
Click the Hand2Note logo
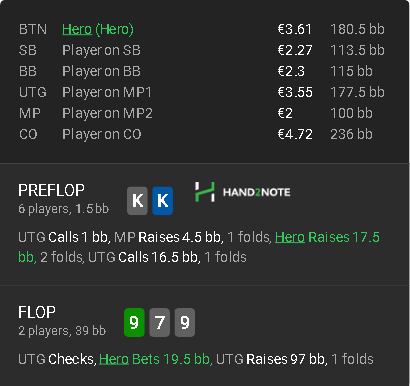[x=242, y=192]
